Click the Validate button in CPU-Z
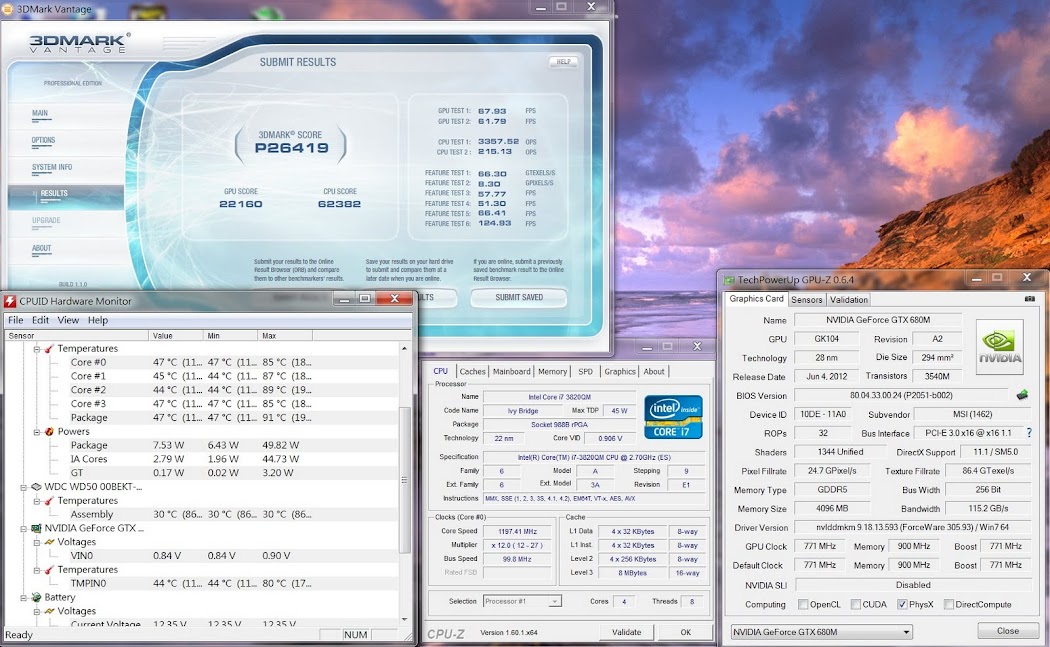This screenshot has width=1050, height=647. [x=626, y=632]
